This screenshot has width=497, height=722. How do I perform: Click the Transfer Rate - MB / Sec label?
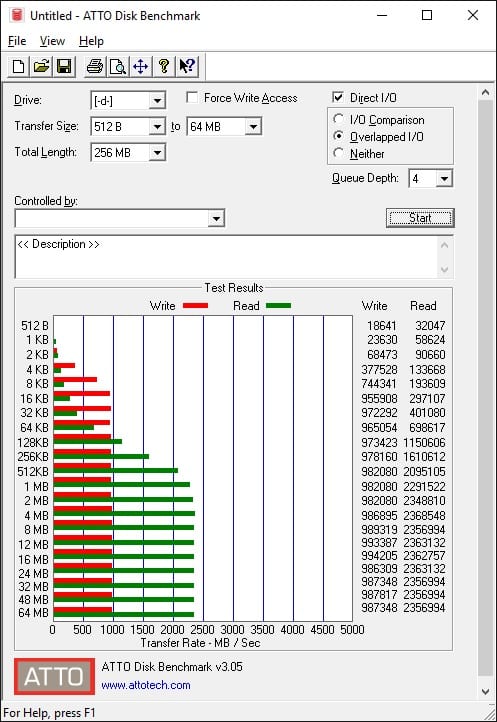click(x=200, y=643)
